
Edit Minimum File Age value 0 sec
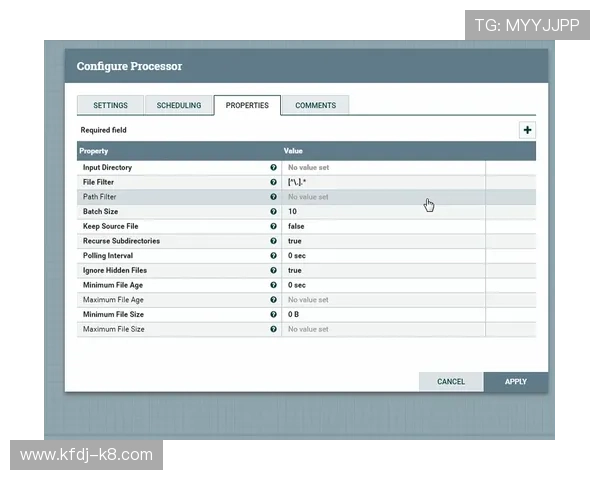click(x=383, y=285)
